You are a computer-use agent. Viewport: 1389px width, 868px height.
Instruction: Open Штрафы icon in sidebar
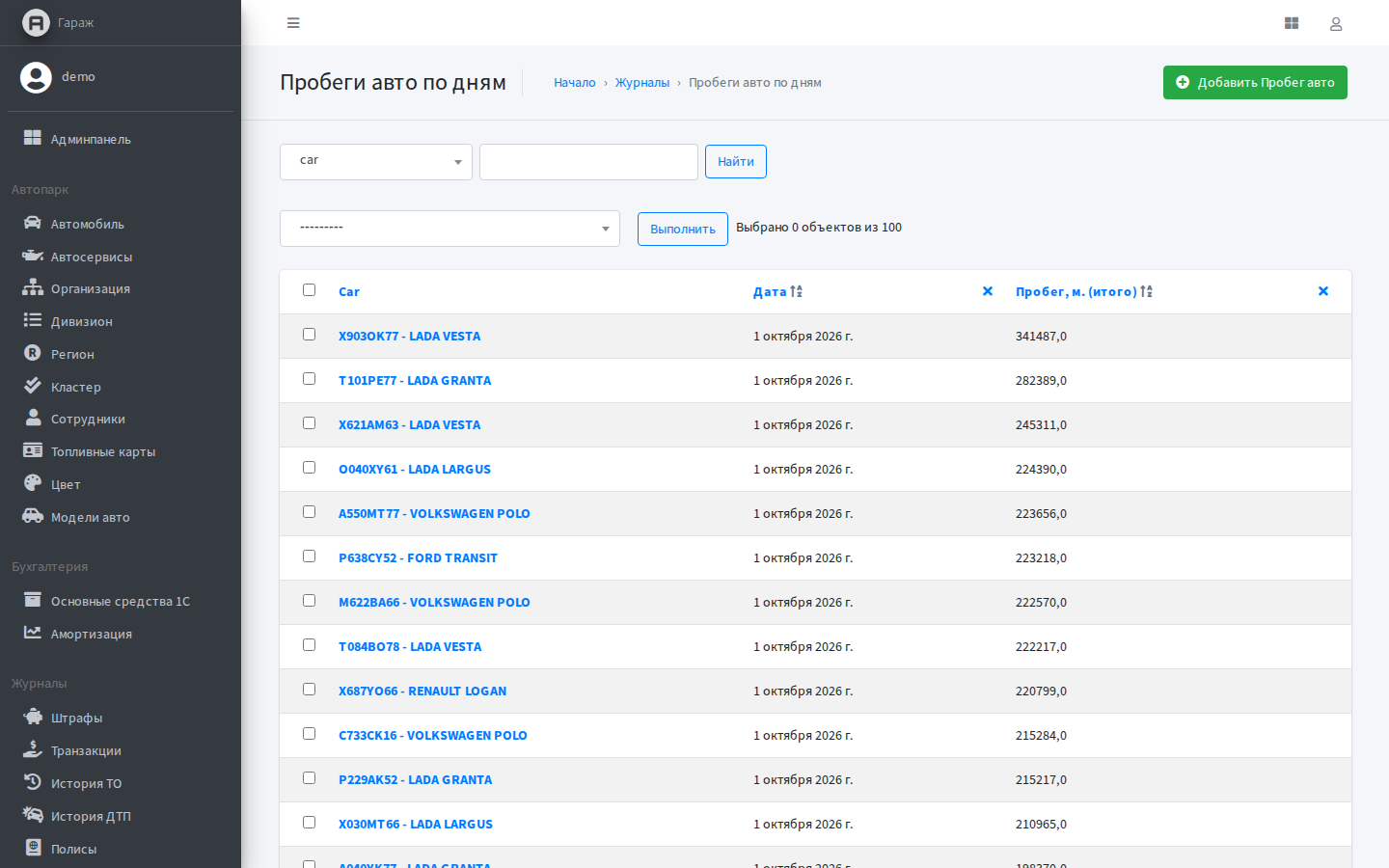click(33, 717)
